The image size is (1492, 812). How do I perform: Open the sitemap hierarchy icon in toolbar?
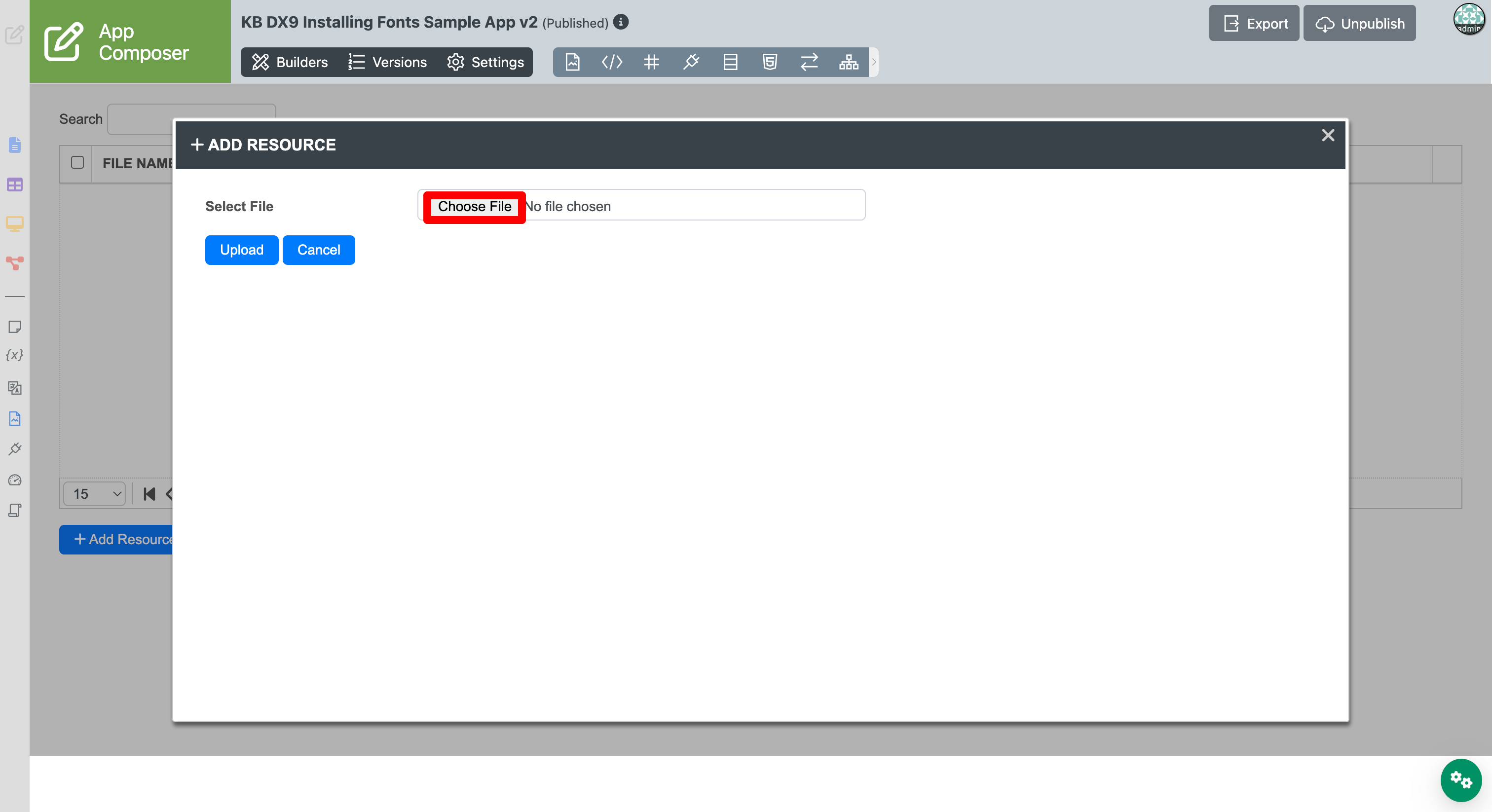click(849, 62)
